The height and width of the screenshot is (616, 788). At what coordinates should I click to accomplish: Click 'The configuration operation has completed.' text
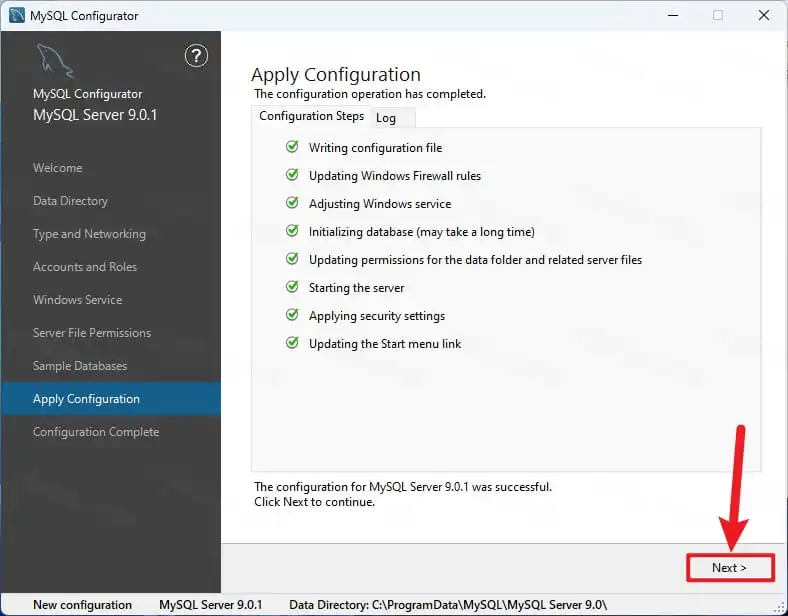click(370, 94)
